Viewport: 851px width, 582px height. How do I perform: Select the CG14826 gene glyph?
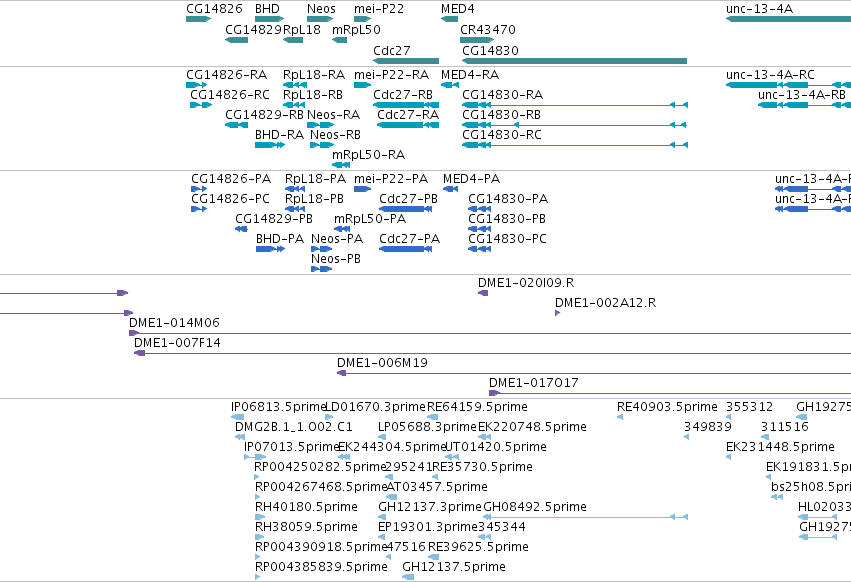[198, 19]
